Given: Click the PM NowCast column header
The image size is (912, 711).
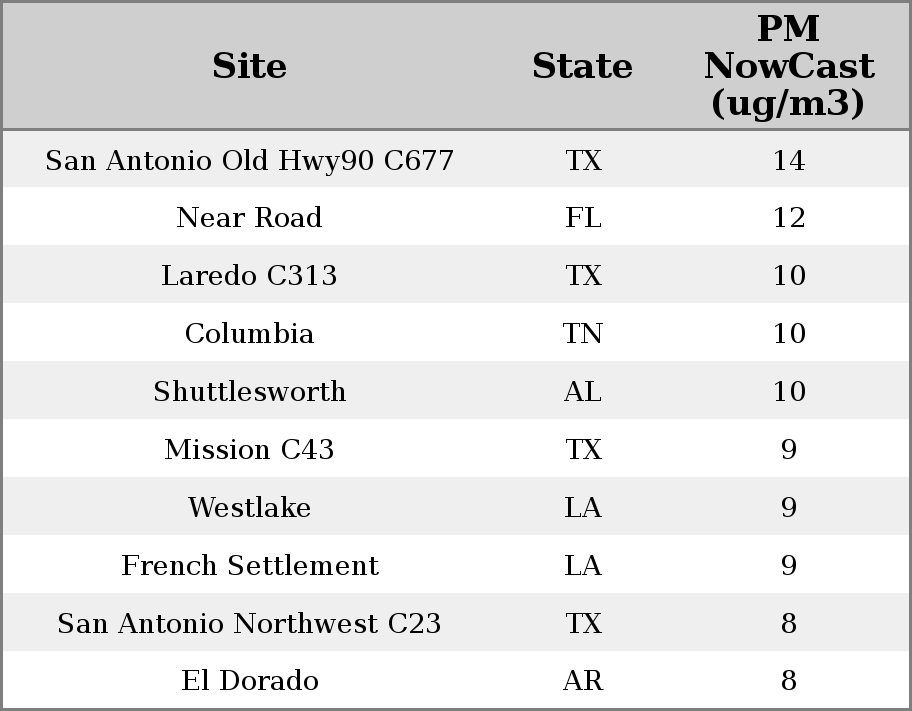Looking at the screenshot, I should coord(789,66).
